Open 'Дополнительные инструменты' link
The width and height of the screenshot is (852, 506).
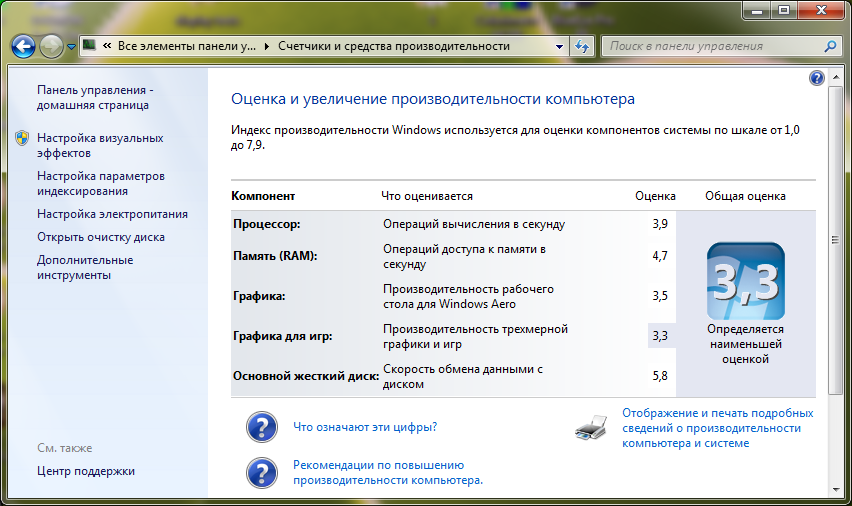pos(85,267)
